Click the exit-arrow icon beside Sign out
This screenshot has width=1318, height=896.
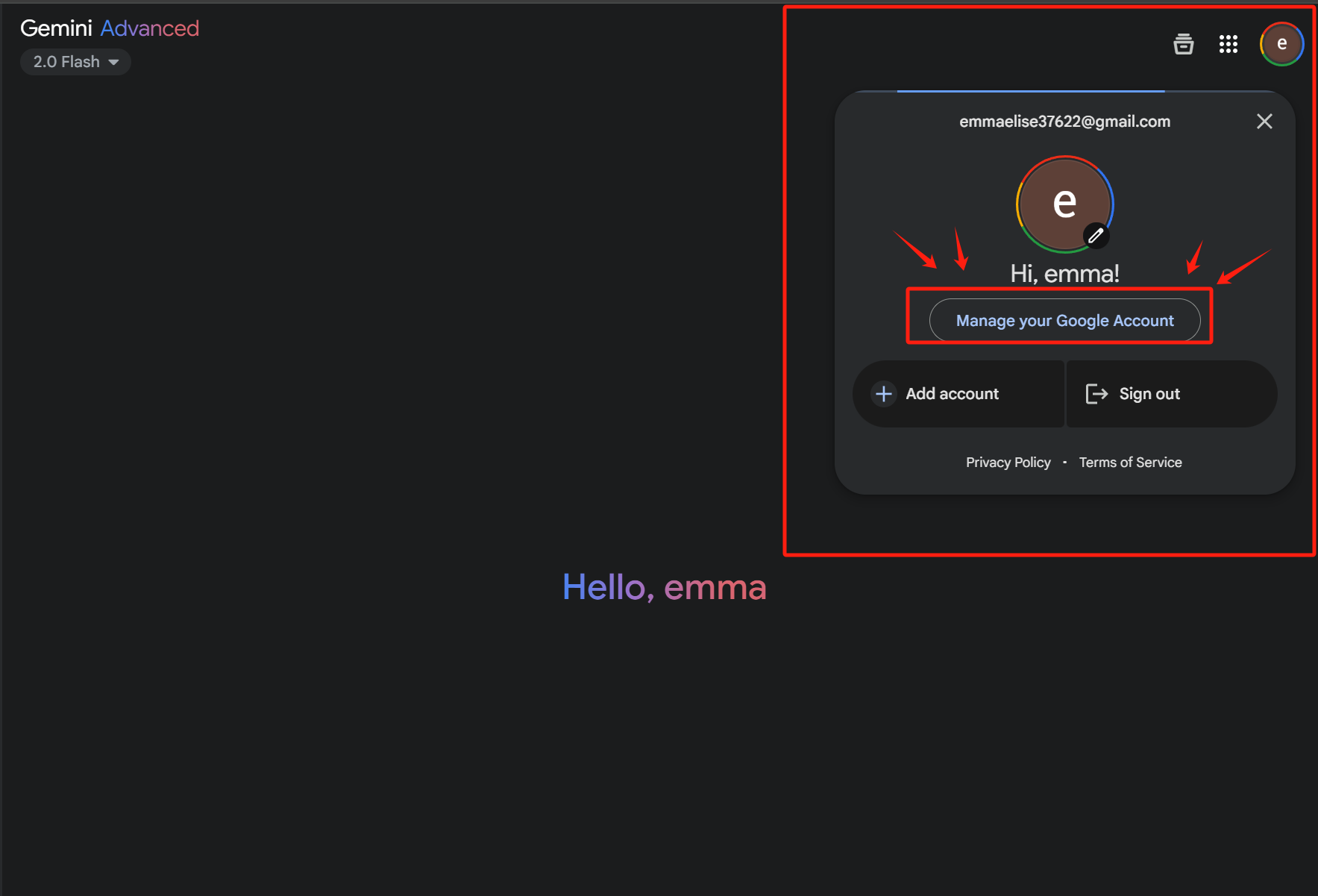click(x=1096, y=394)
